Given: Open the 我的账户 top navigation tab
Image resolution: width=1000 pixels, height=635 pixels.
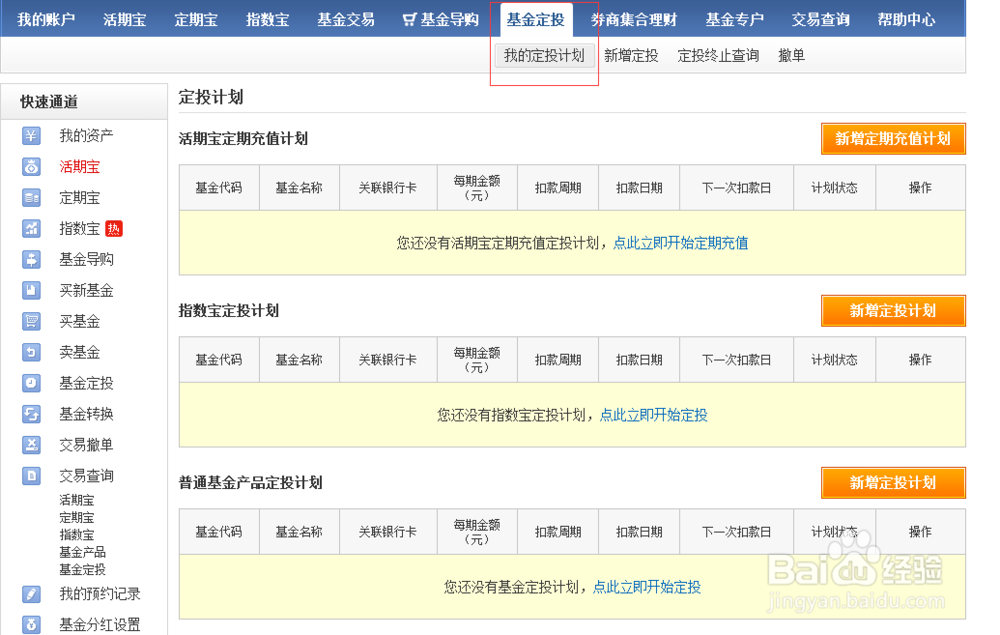Looking at the screenshot, I should (46, 20).
